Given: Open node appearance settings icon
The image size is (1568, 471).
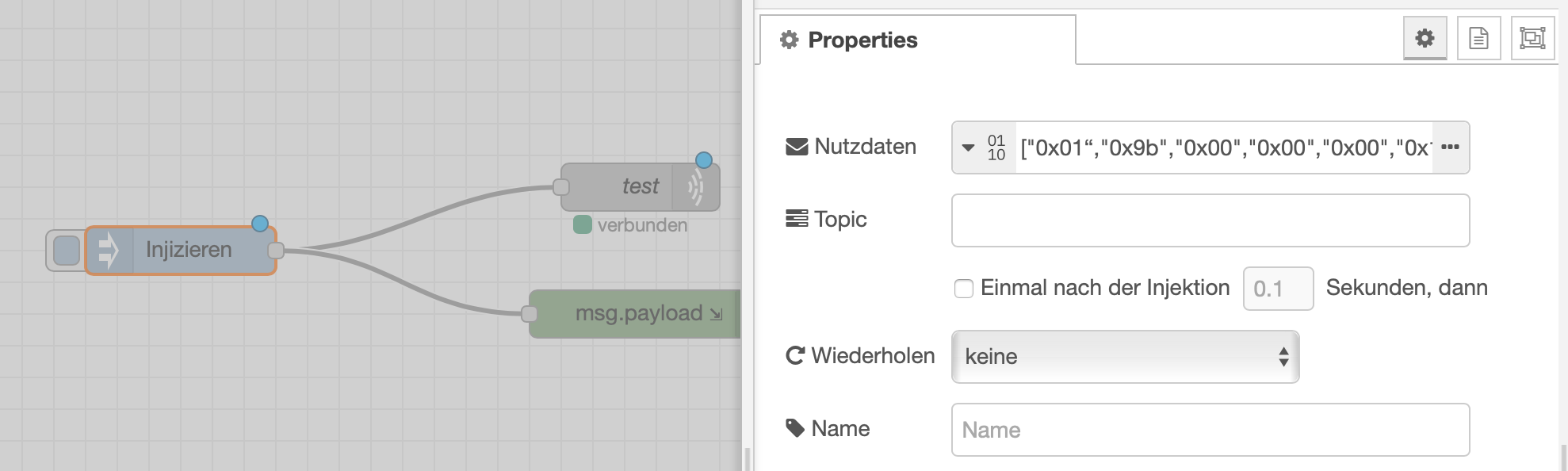Looking at the screenshot, I should (1532, 38).
